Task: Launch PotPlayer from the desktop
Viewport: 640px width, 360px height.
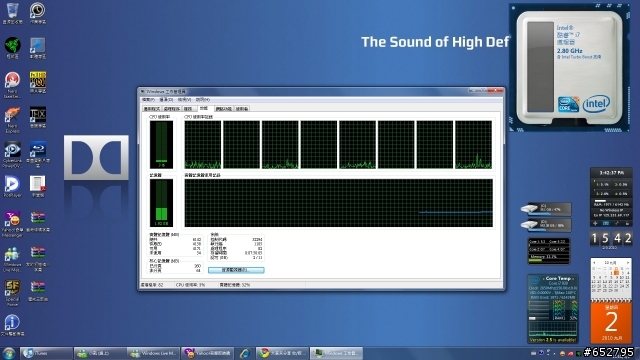Action: point(12,187)
